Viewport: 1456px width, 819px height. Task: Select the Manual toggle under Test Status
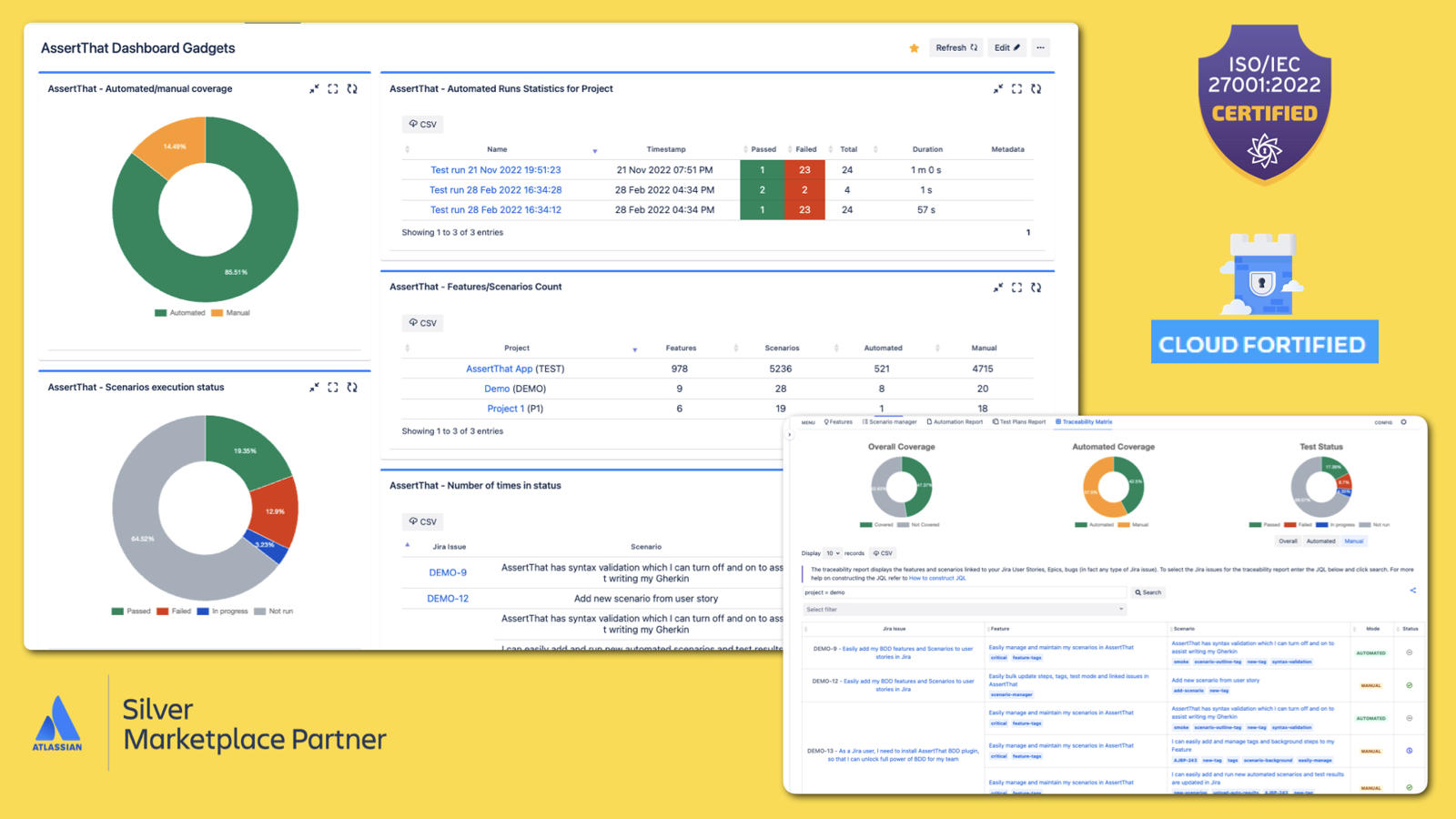pyautogui.click(x=1354, y=541)
